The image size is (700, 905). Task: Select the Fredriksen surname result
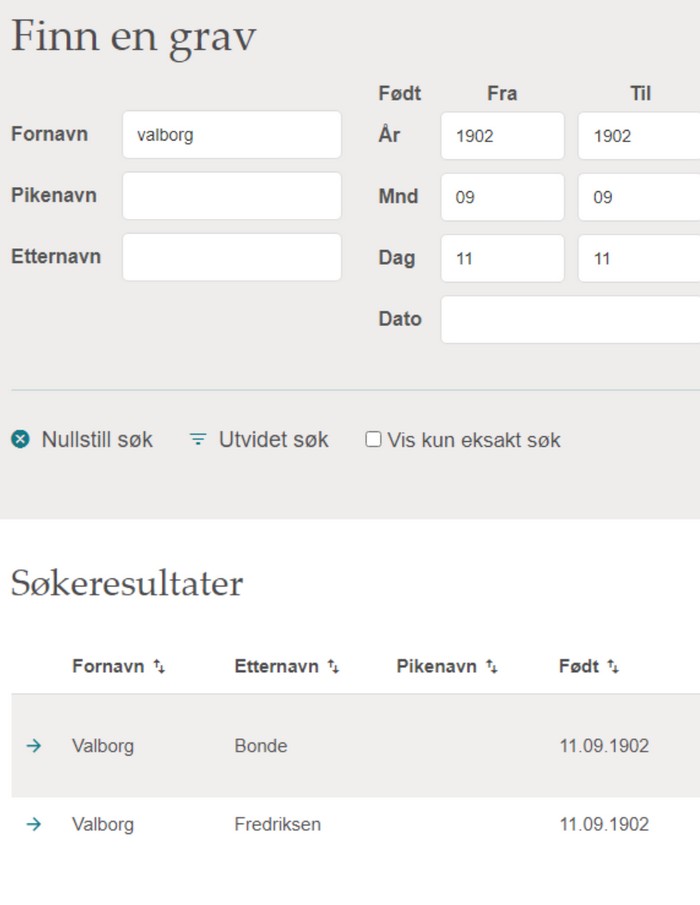278,824
